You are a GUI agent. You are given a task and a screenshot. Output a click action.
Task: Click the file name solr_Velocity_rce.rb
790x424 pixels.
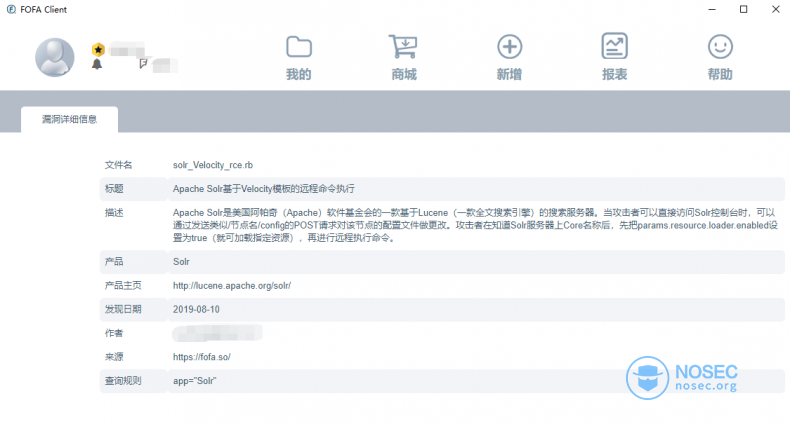click(x=213, y=165)
